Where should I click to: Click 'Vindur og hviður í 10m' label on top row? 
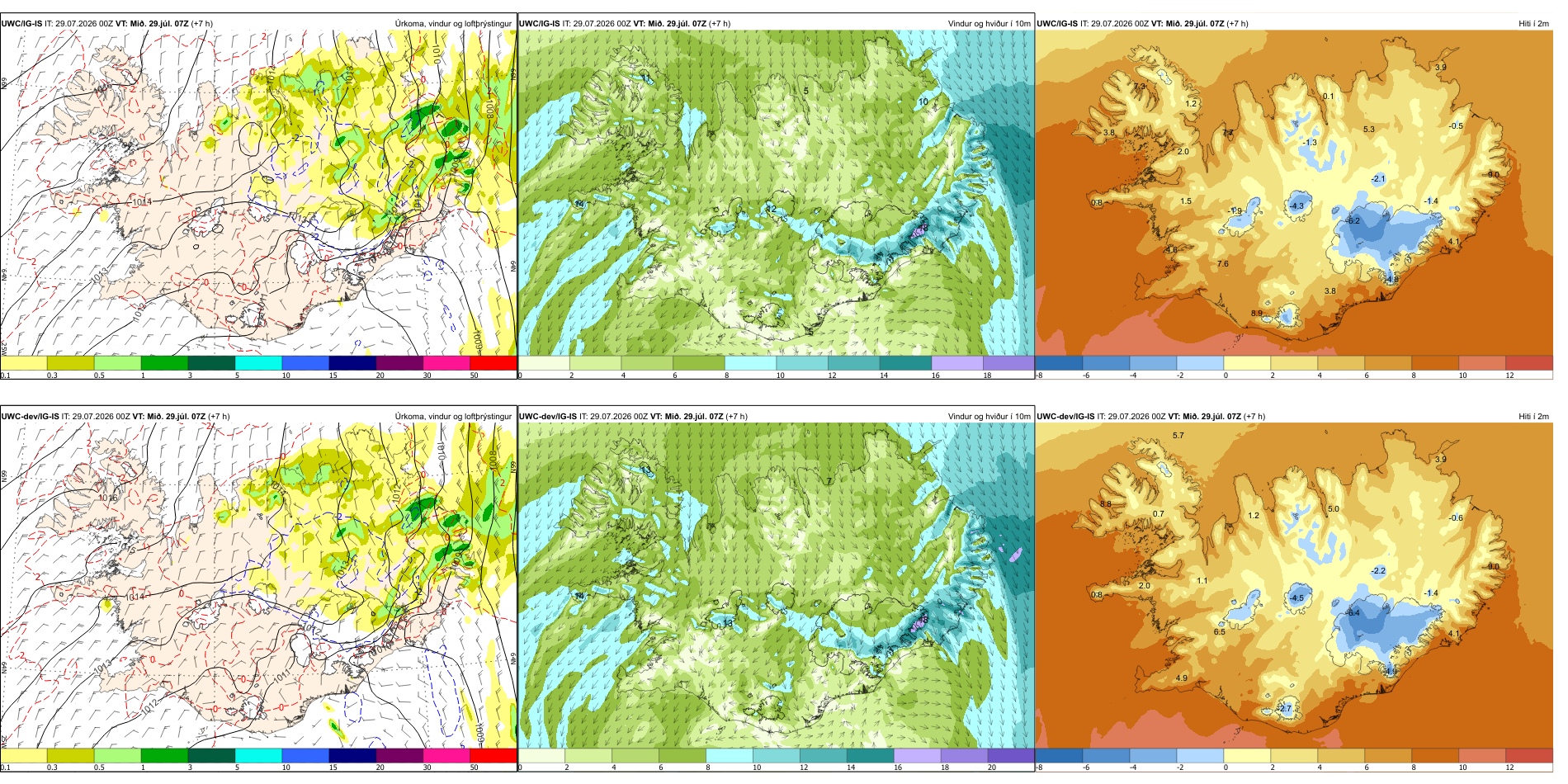point(989,23)
